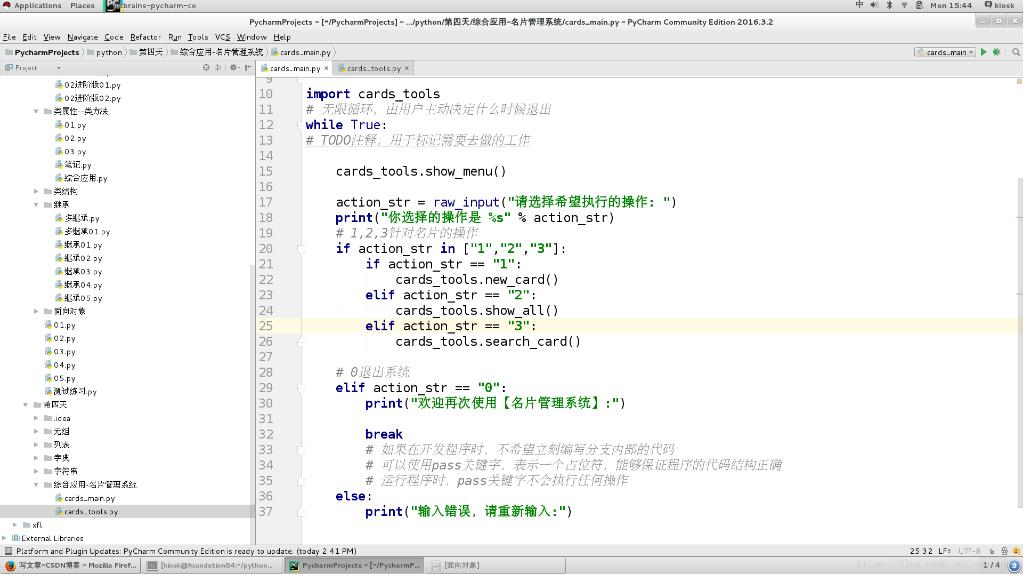Expand the xfl folder
Viewport: 1025px width, 575px height.
point(15,525)
